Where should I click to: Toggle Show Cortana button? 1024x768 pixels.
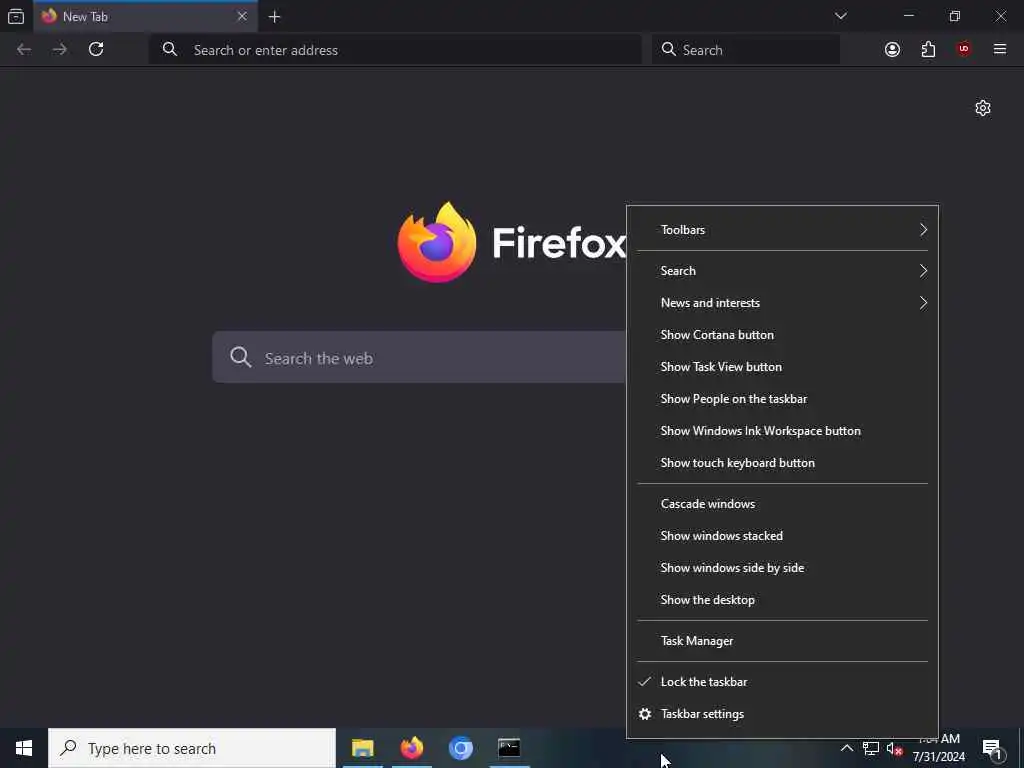click(x=782, y=334)
